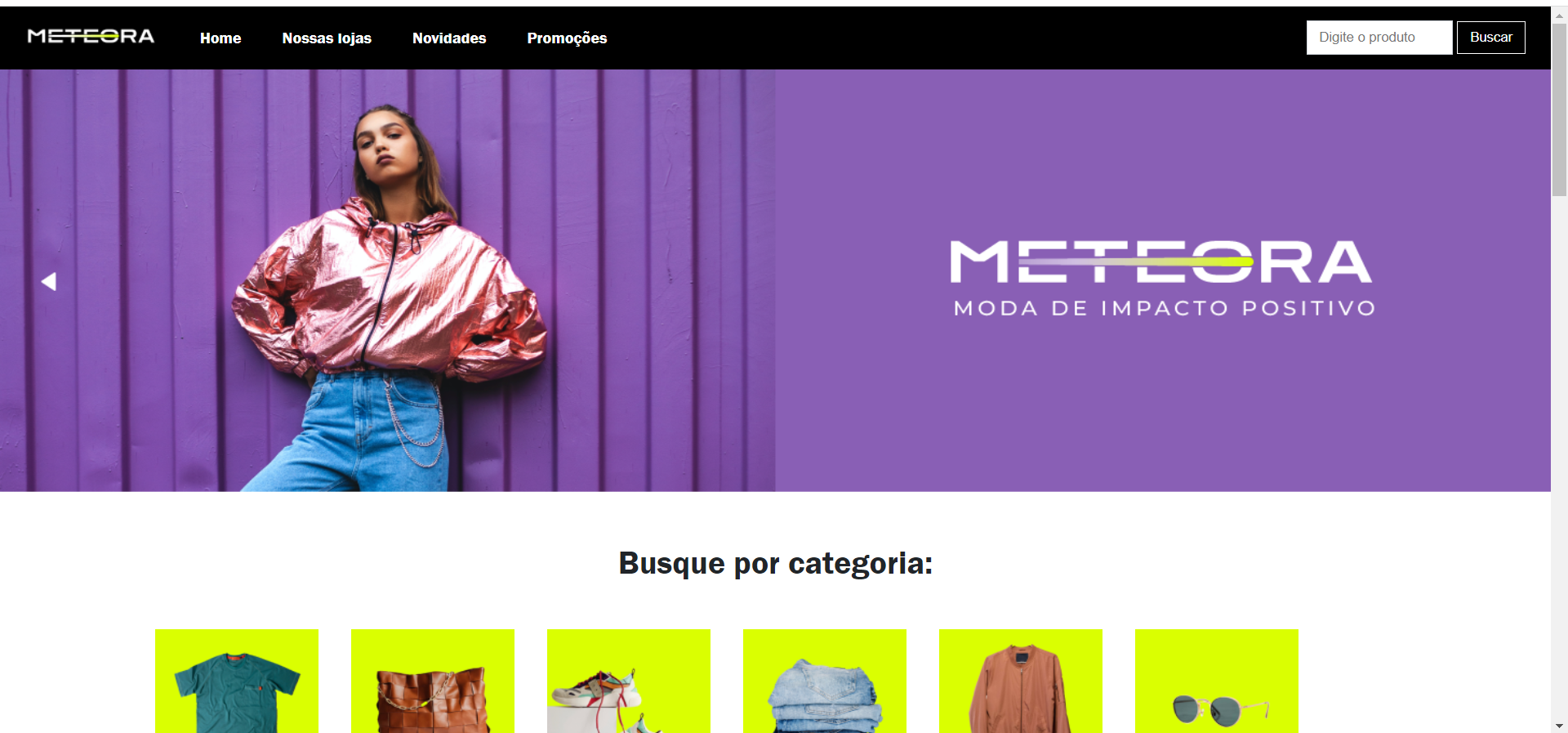Open the teal t-shirt category
1568x733 pixels.
pos(237,681)
